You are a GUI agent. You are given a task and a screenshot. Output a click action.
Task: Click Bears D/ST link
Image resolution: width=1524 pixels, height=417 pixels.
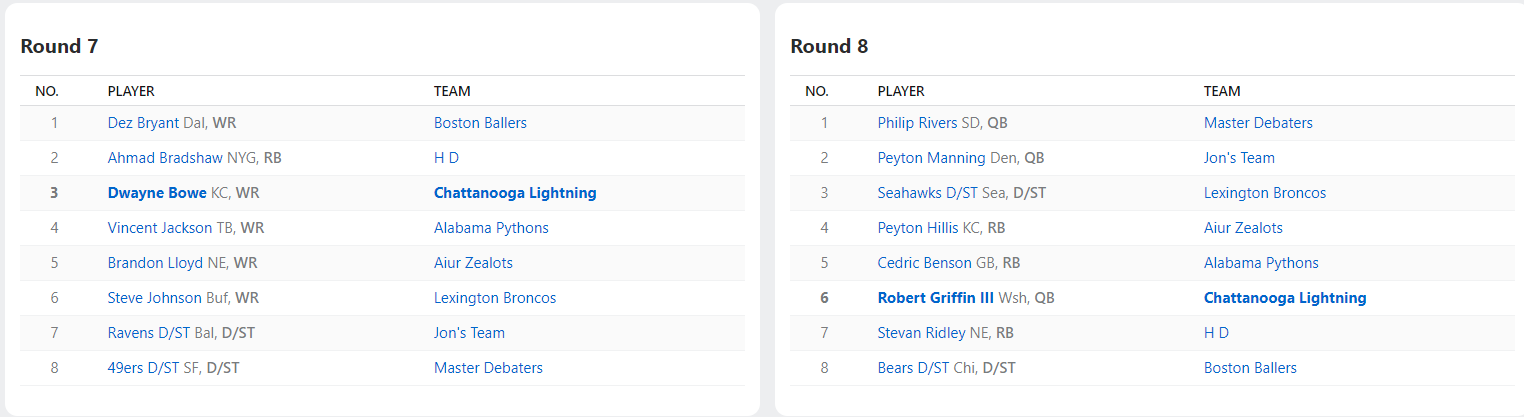click(913, 368)
